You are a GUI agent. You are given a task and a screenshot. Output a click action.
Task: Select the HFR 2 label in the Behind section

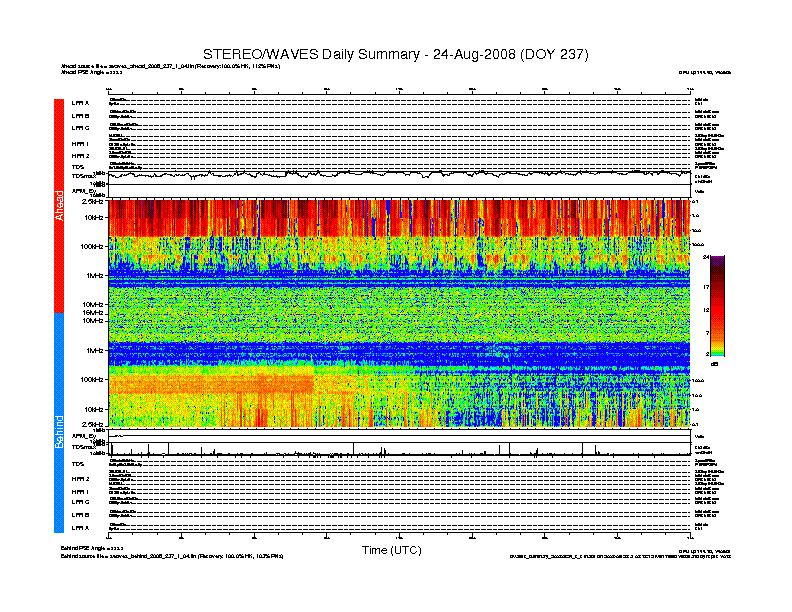coord(80,479)
